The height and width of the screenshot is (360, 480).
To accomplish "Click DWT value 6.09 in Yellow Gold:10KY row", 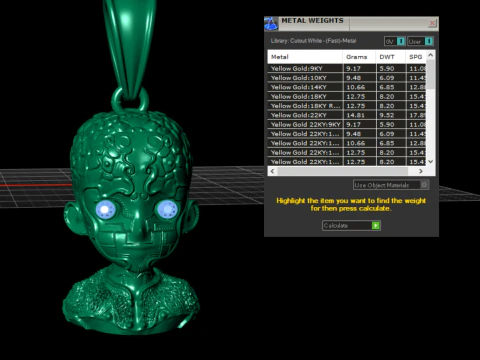I will [390, 78].
